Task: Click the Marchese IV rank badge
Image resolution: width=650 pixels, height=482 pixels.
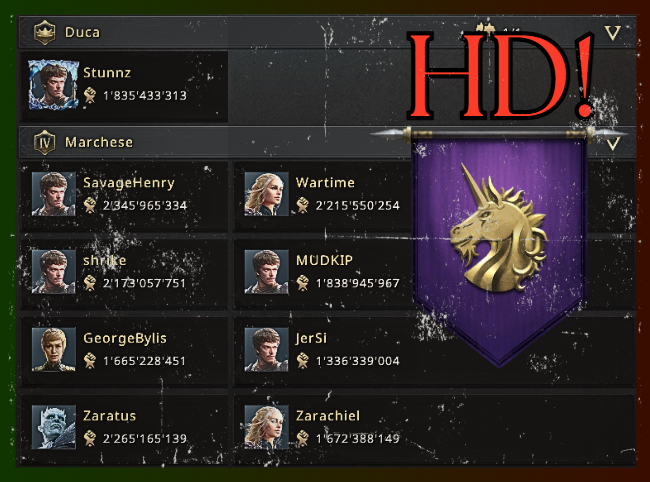Action: coord(44,143)
